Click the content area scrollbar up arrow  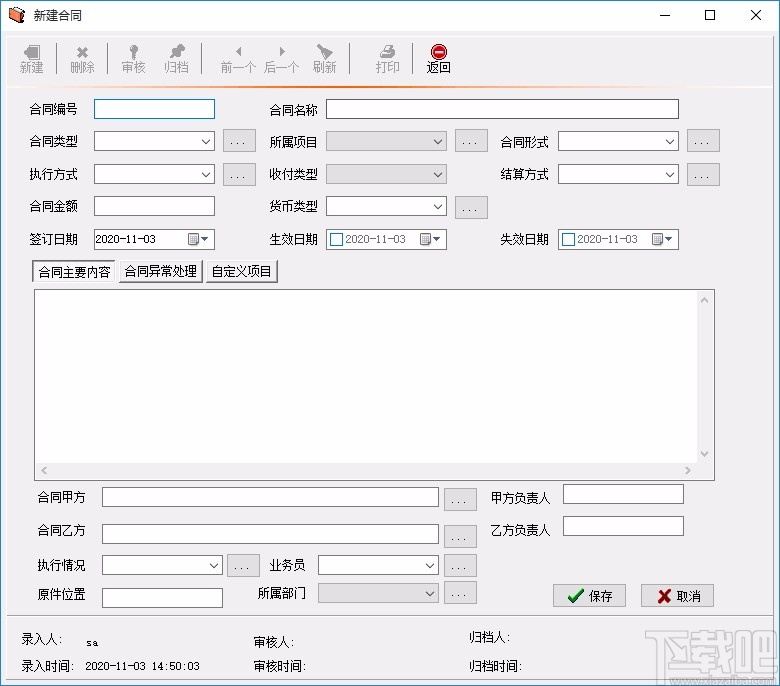click(704, 300)
